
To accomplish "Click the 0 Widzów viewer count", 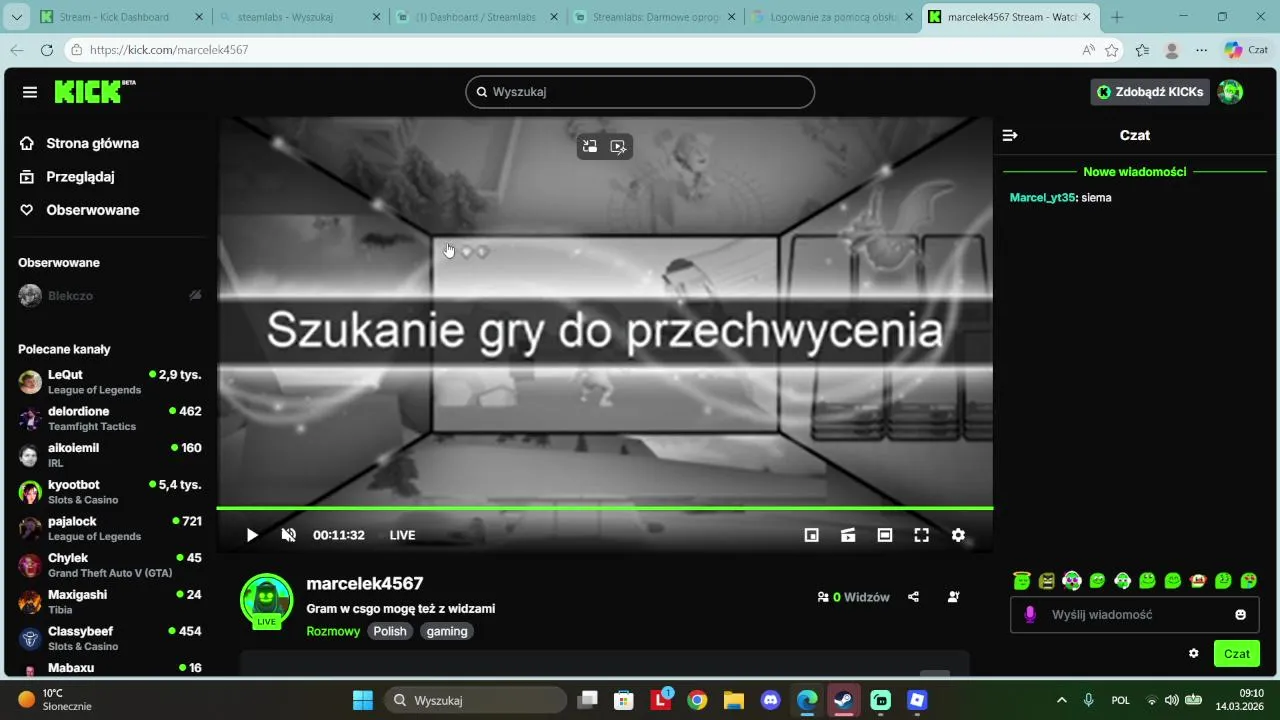I will (853, 597).
